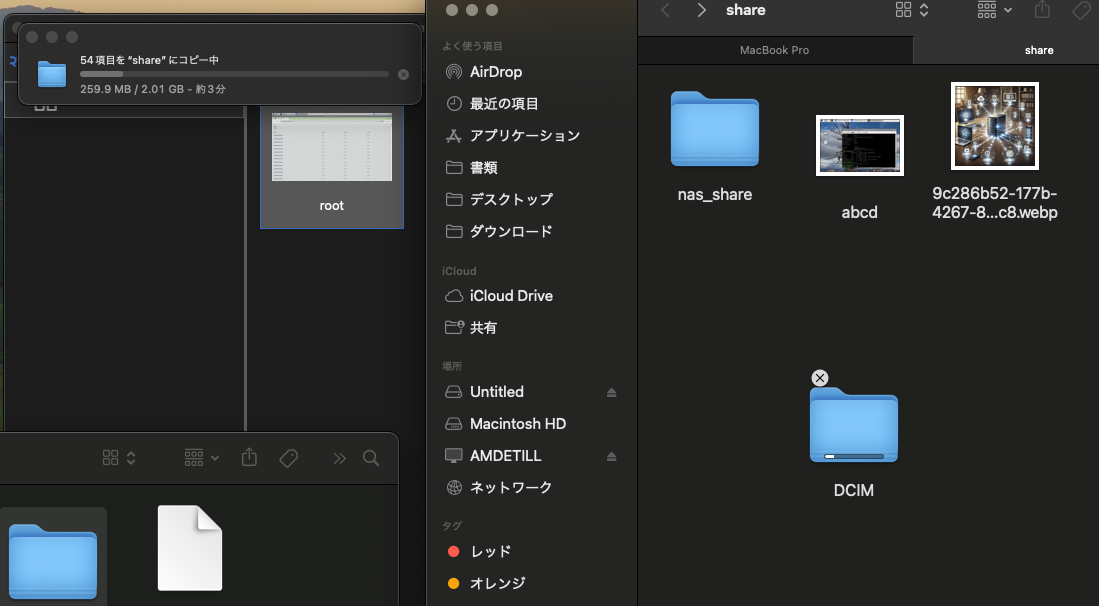Open AirDrop in the sidebar
This screenshot has width=1099, height=606.
pos(496,72)
